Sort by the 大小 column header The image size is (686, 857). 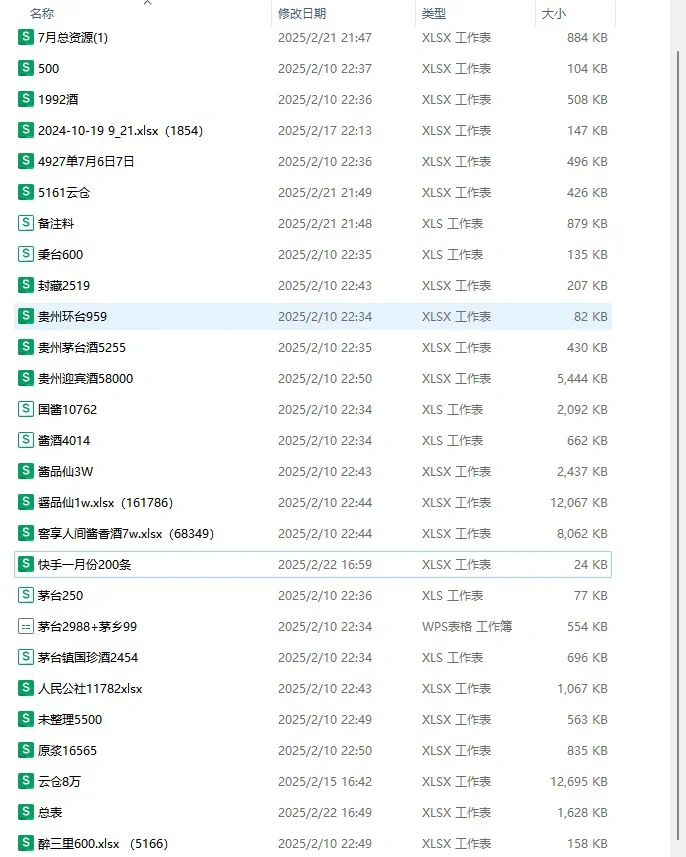[x=554, y=13]
